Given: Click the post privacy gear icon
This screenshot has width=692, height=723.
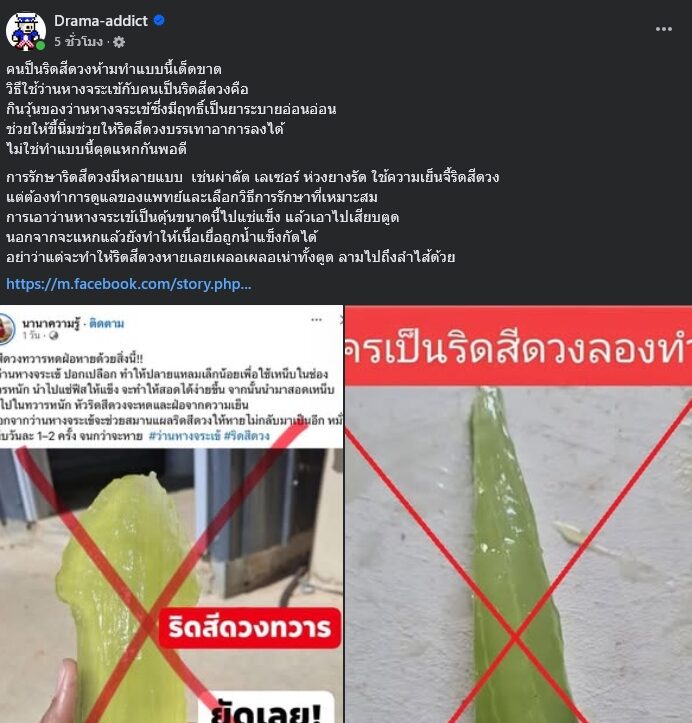Looking at the screenshot, I should pos(119,42).
